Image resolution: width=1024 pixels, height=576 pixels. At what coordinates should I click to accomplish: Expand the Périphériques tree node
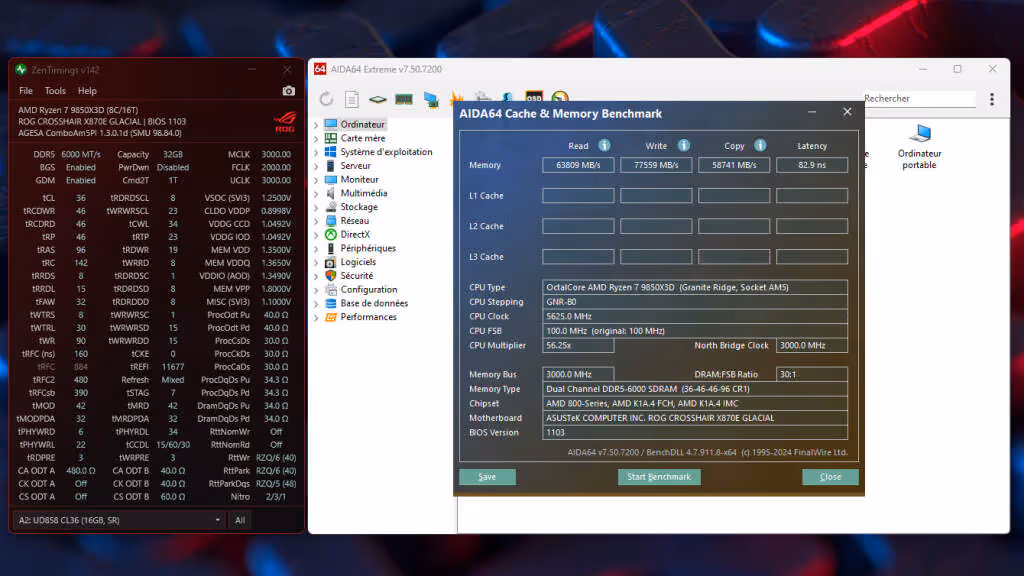[x=317, y=248]
